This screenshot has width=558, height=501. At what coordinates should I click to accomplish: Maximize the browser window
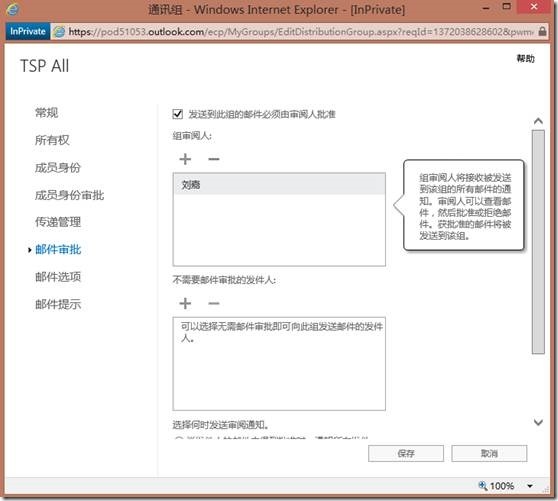(x=506, y=6)
